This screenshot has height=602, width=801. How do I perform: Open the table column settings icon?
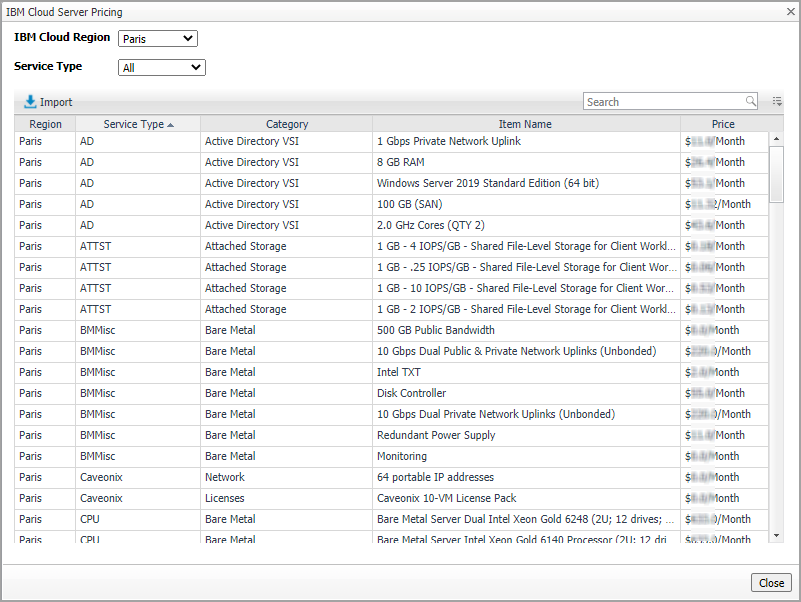coord(777,102)
